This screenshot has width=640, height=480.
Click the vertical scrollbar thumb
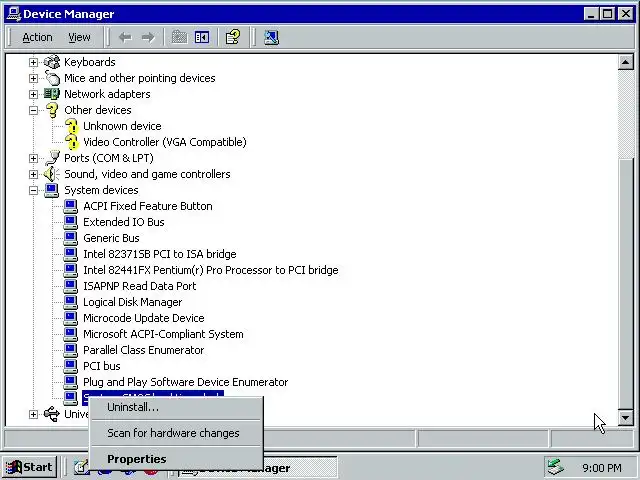tap(626, 282)
